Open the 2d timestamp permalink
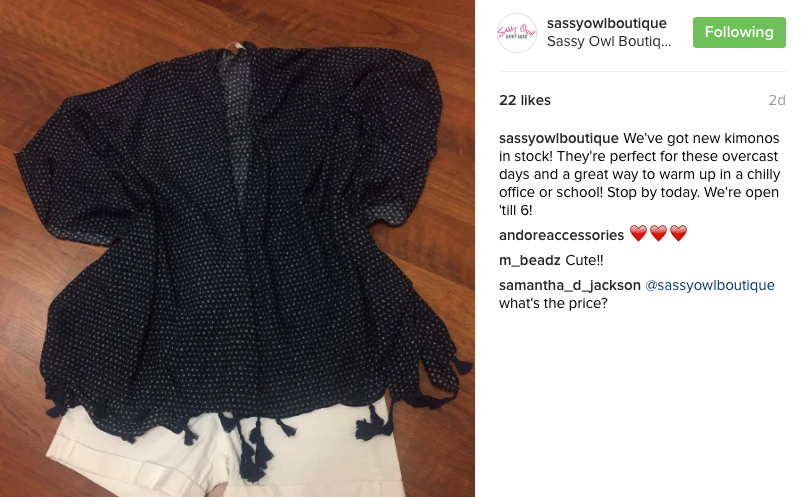Viewport: 803px width, 497px height. (777, 100)
